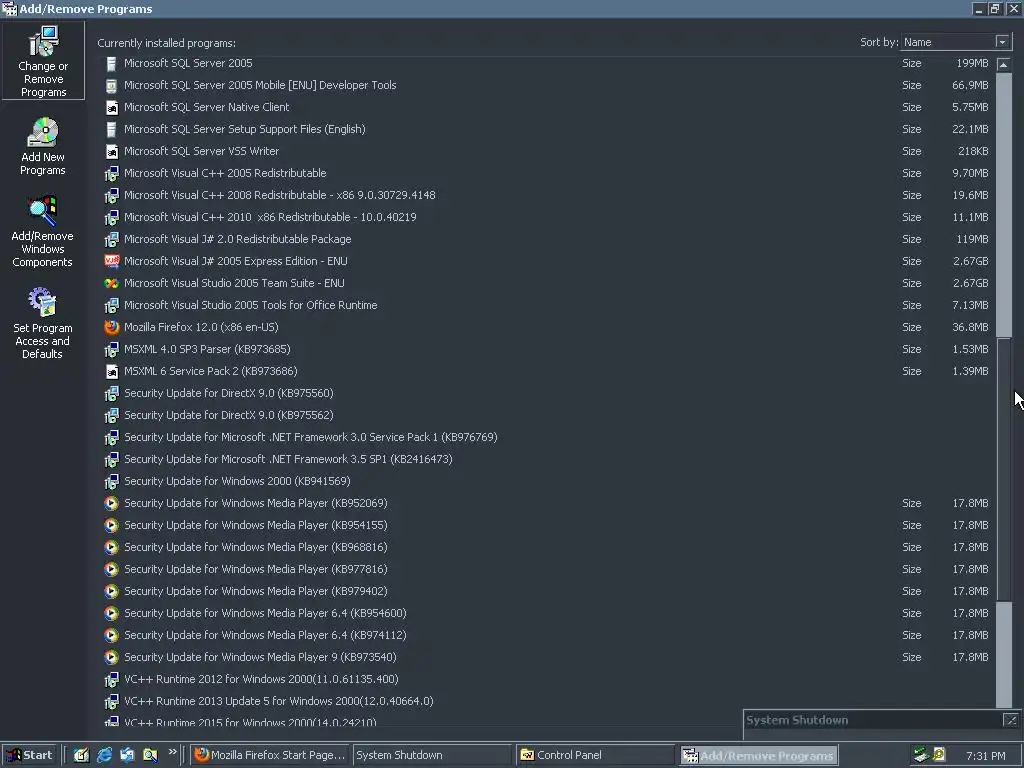Launch Internet Explorer from quick launch

click(104, 755)
